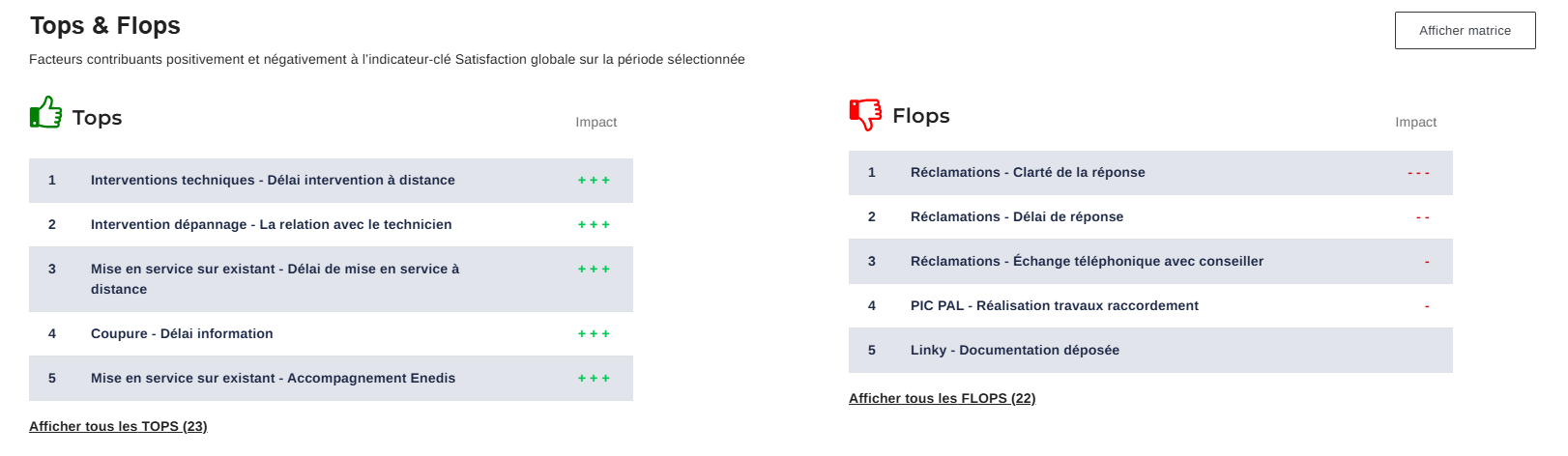Click the Impact header above Tops list
Screen dimensions: 1568x456
(595, 123)
